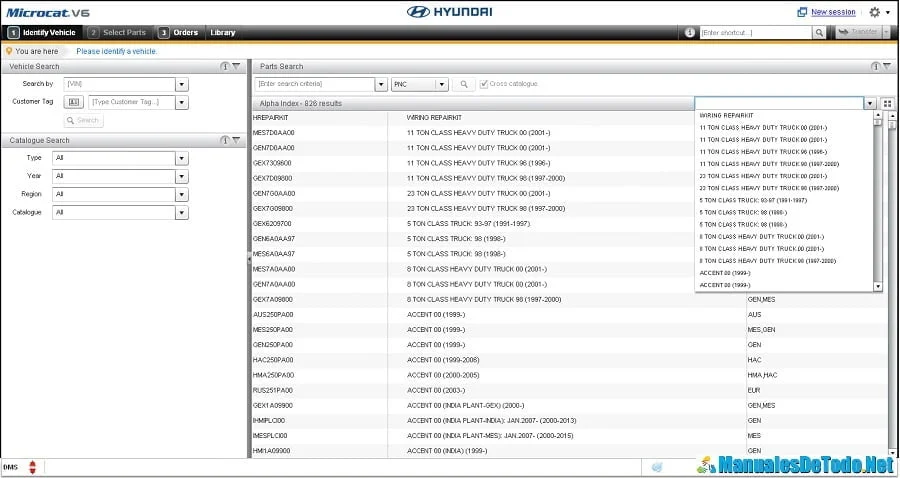Select row HMA250PA00 Accent 2000-2005
Image resolution: width=900 pixels, height=478 pixels.
click(569, 375)
